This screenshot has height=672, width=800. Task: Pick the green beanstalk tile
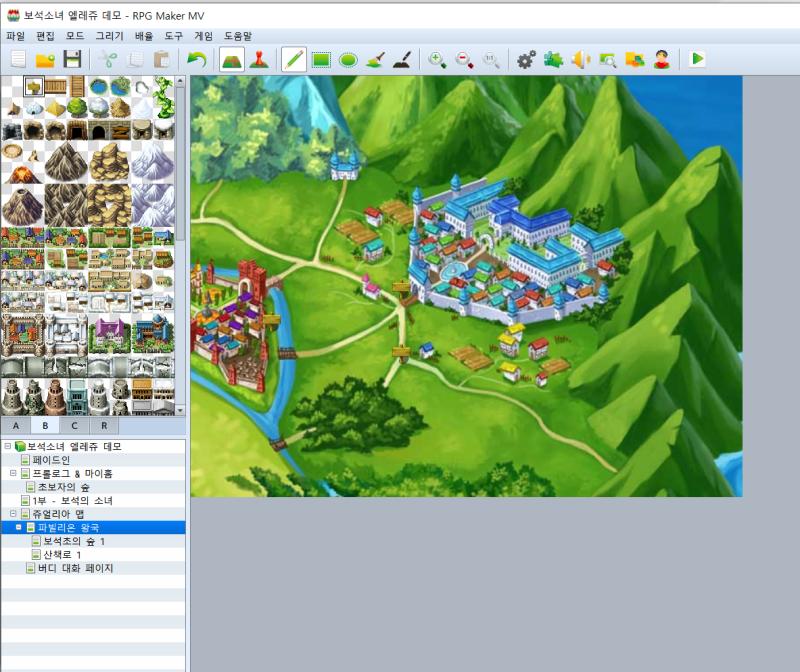(163, 98)
